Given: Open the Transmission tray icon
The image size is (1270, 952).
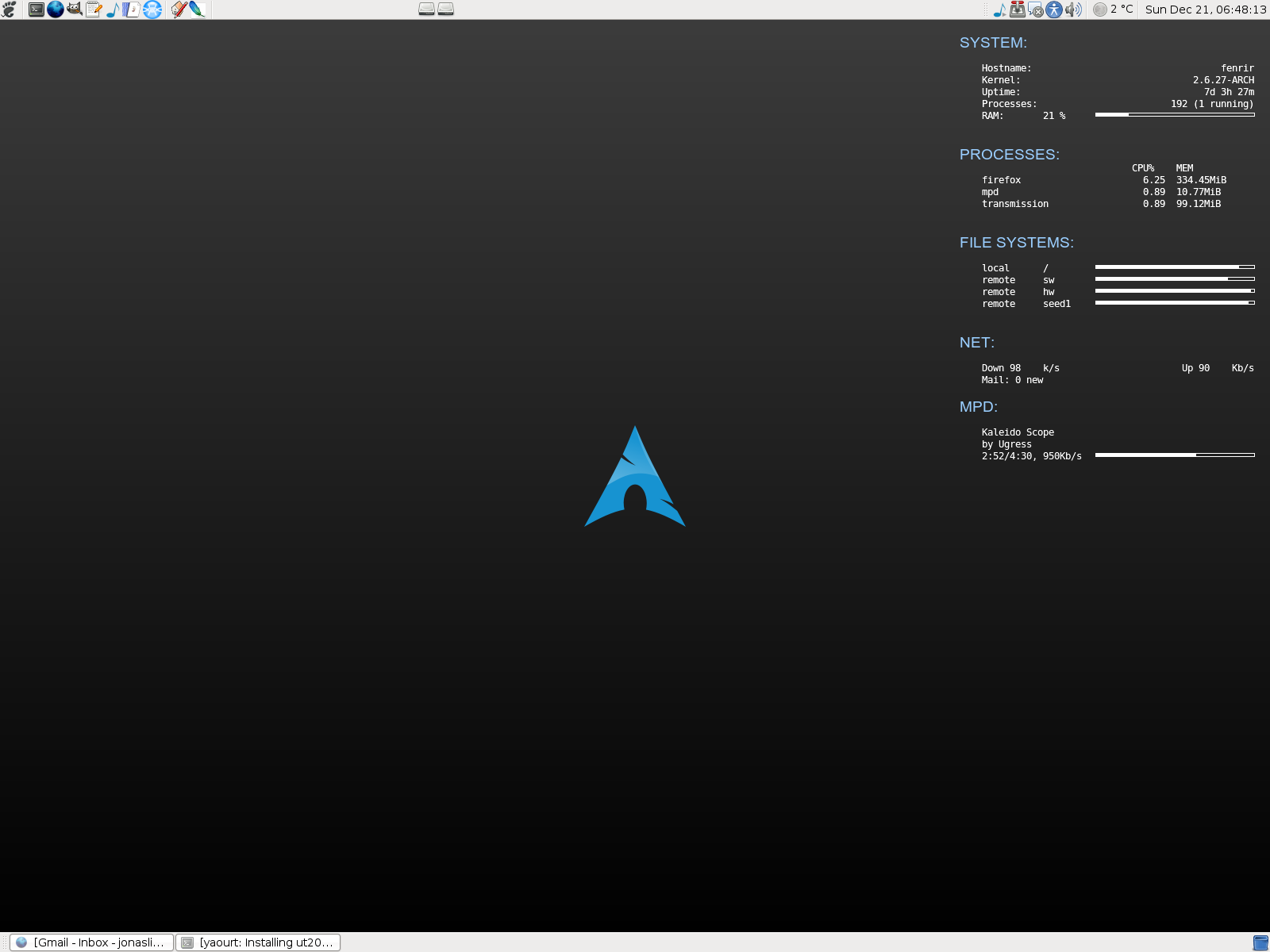Looking at the screenshot, I should 1017,10.
